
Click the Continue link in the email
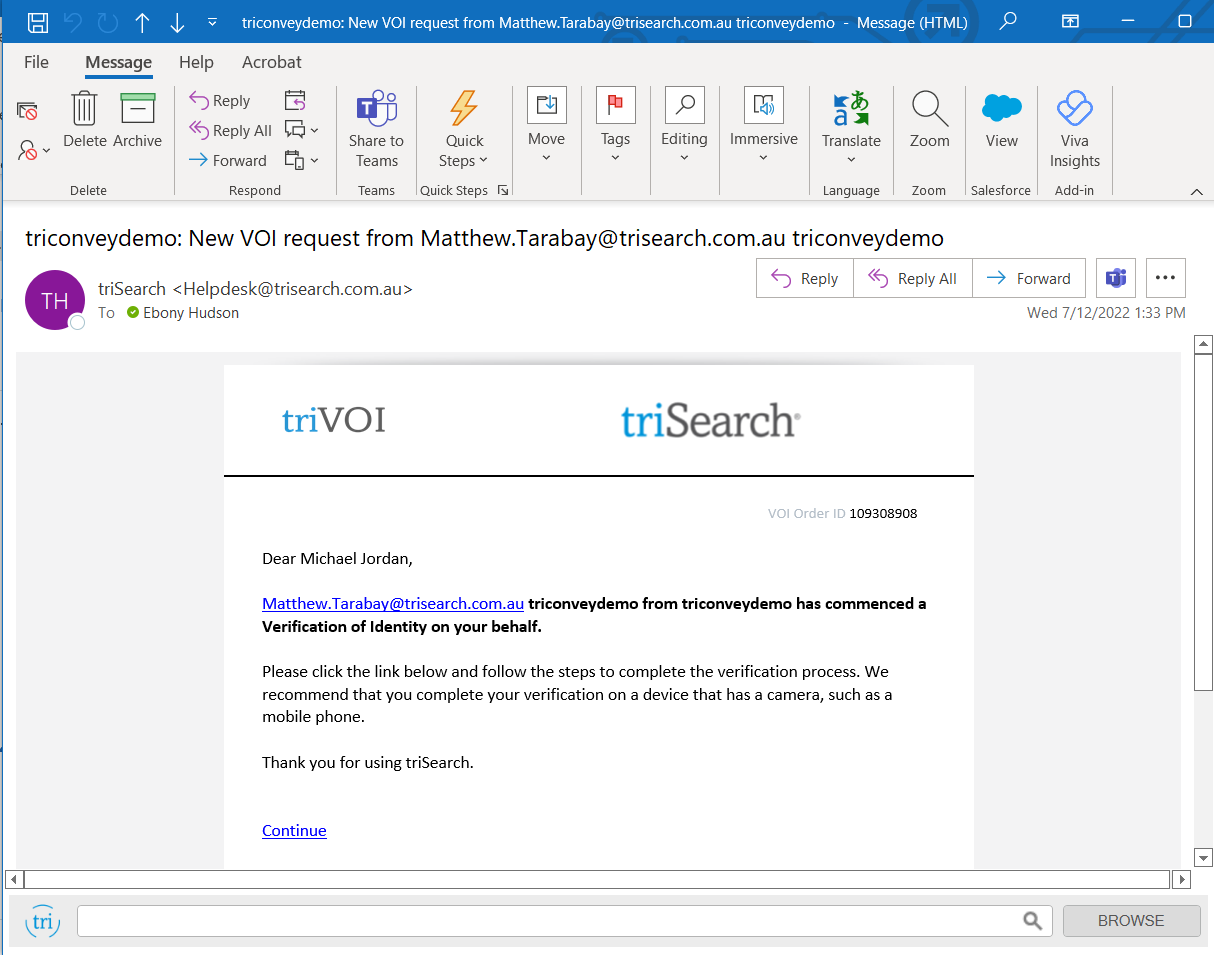pyautogui.click(x=293, y=830)
